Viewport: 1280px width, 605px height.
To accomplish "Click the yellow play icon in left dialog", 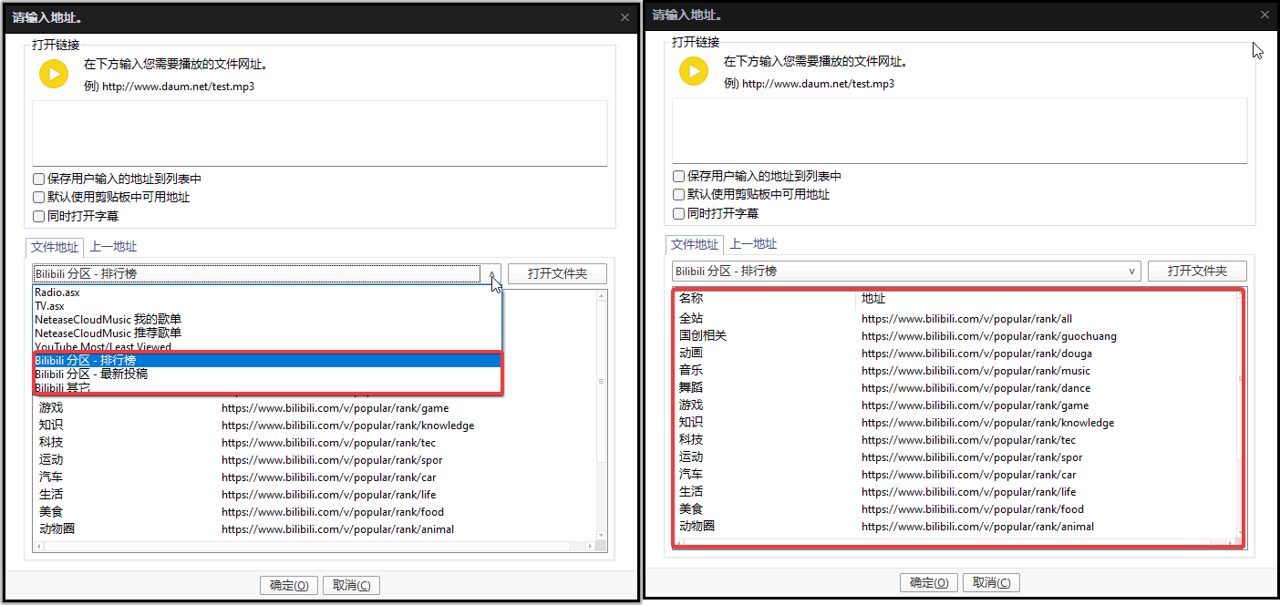I will coord(53,73).
